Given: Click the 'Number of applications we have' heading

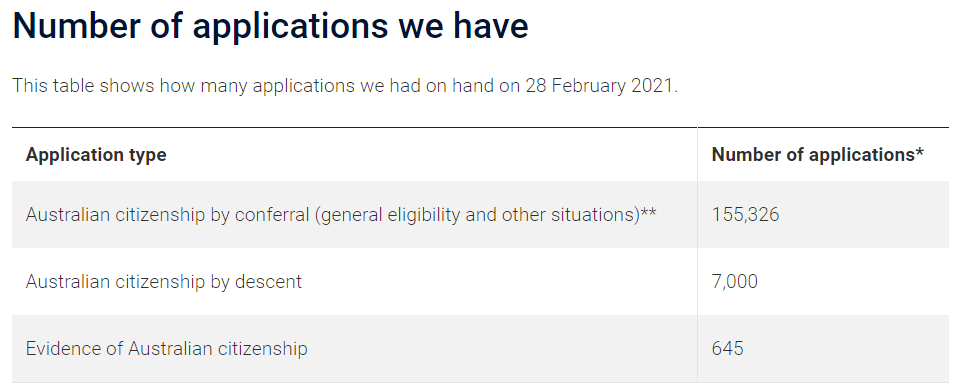Looking at the screenshot, I should point(270,26).
